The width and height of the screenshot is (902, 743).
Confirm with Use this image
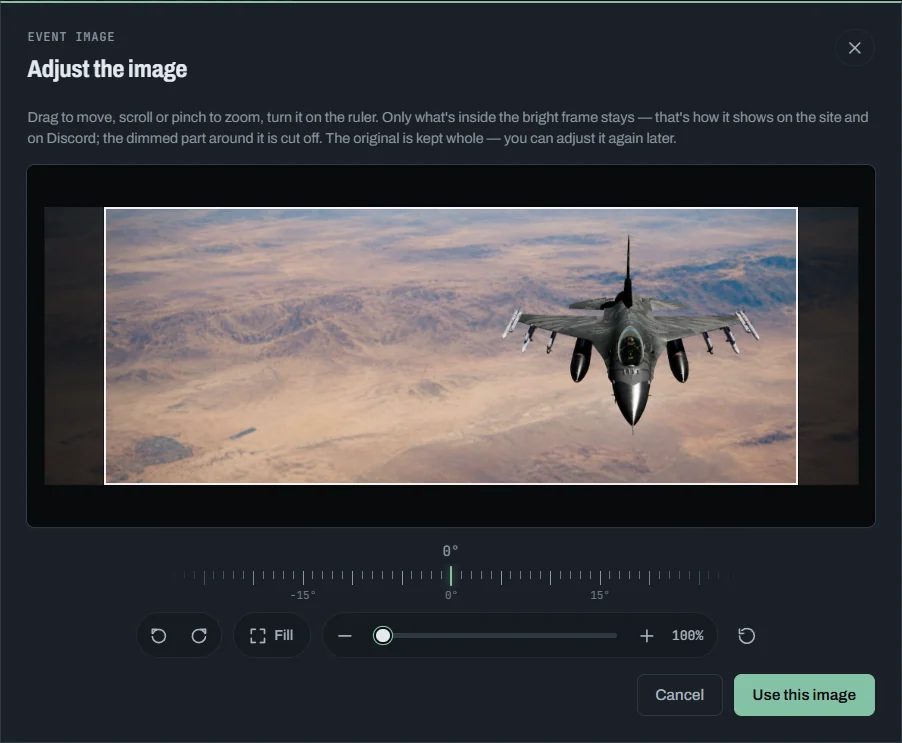pyautogui.click(x=804, y=695)
